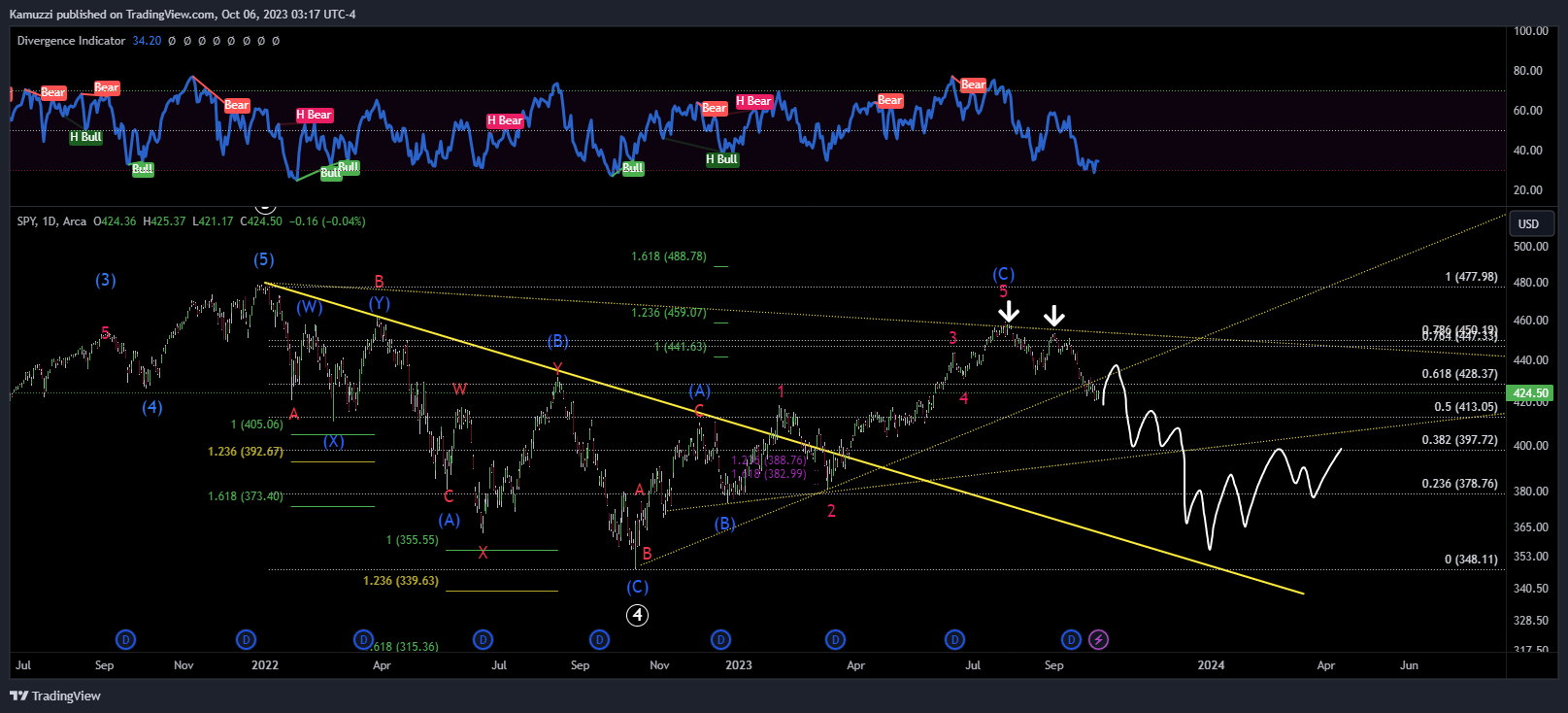This screenshot has height=713, width=1568.
Task: Click the 0.382 (397.72) retracement label
Action: [1460, 440]
